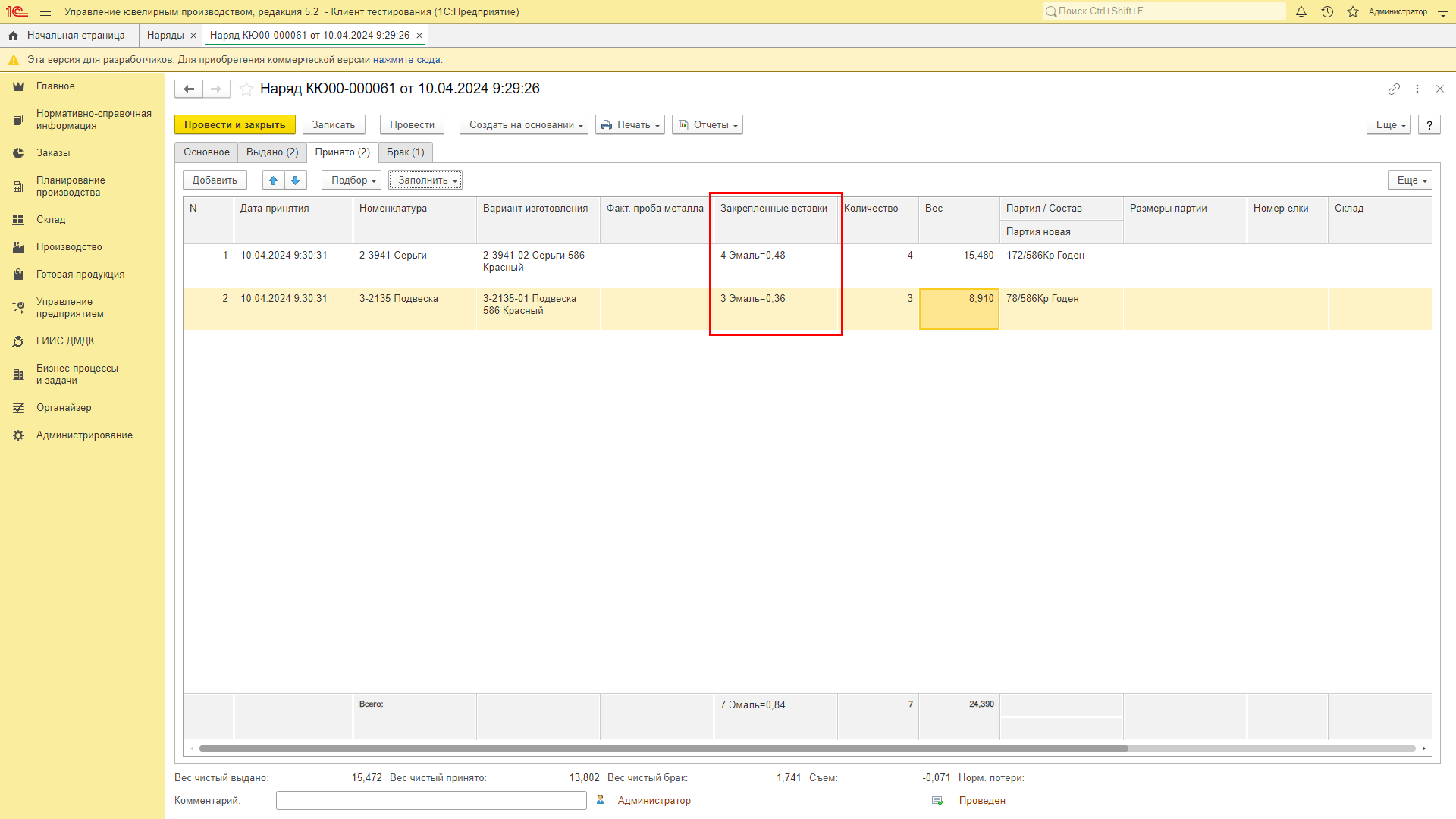Click cell 3 Эмаль=0,36
Screen dimensions: 1456x819
[x=775, y=309]
